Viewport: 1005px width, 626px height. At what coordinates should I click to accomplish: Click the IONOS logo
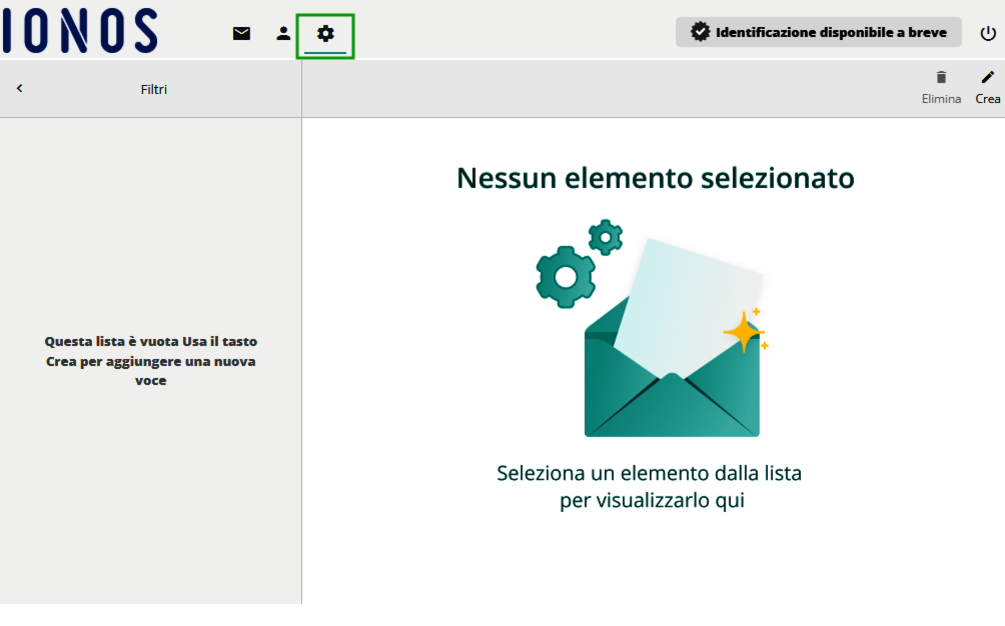coord(80,31)
